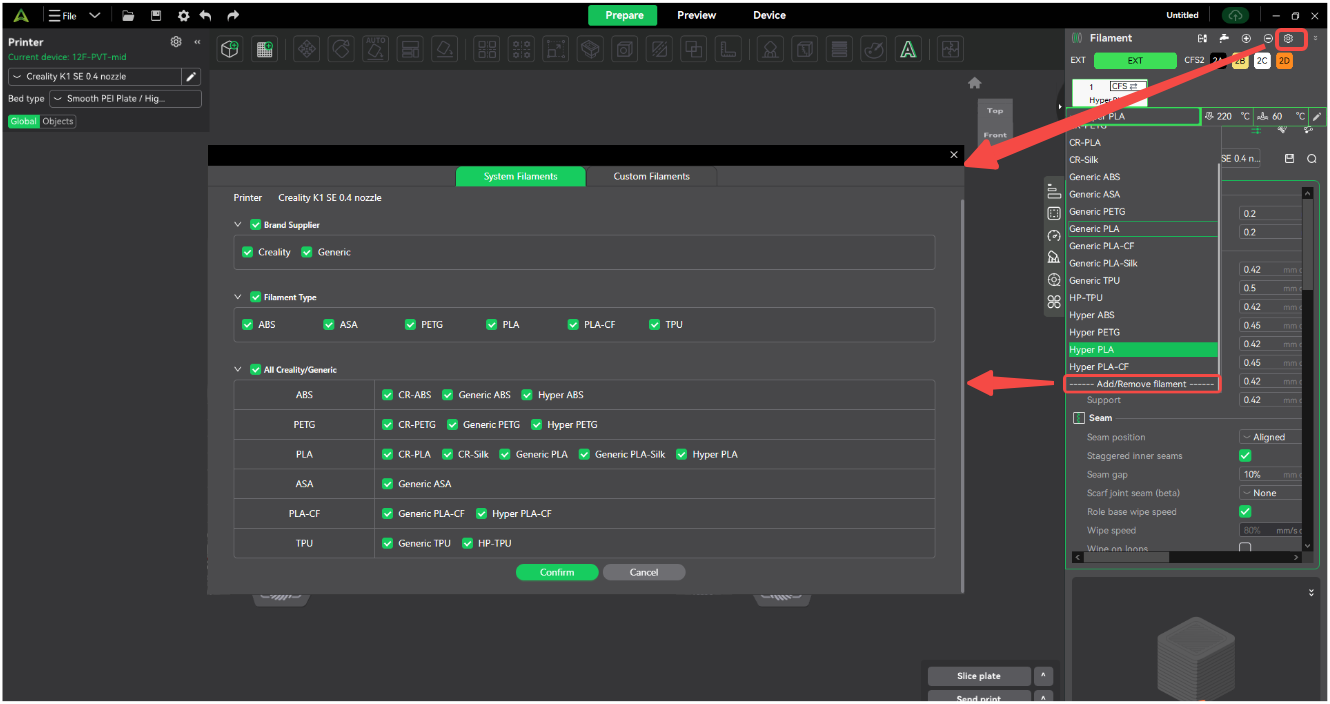Screen dimensions: 1330x704
Task: Click the upload to cloud icon
Action: (1235, 15)
